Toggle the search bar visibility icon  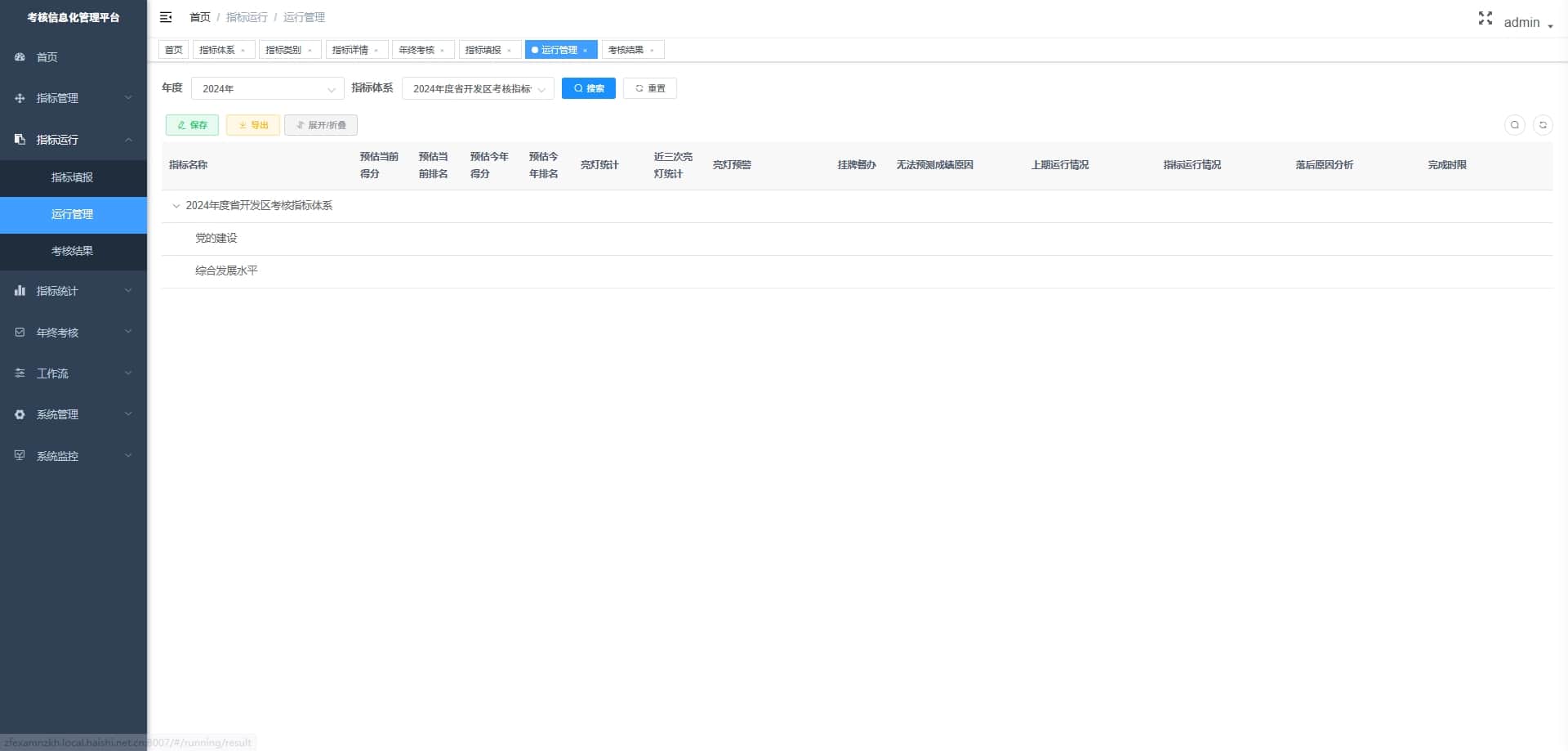[1515, 125]
